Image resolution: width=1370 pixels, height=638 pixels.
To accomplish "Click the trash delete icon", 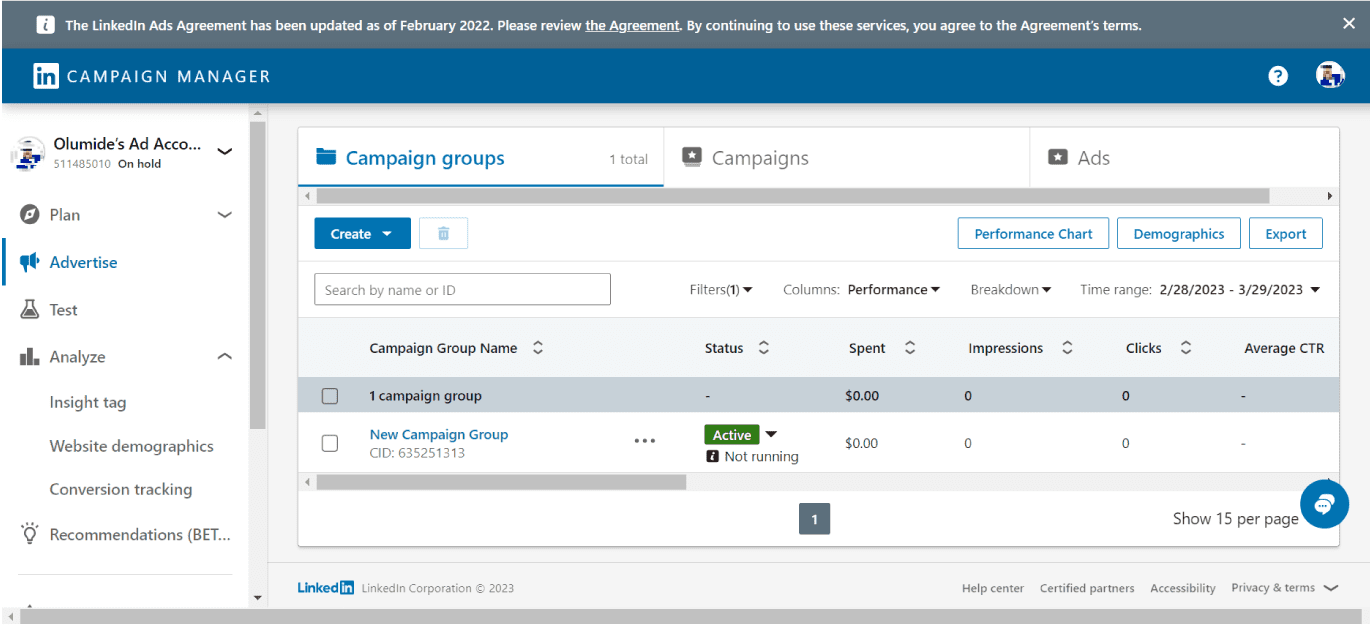I will (x=443, y=234).
